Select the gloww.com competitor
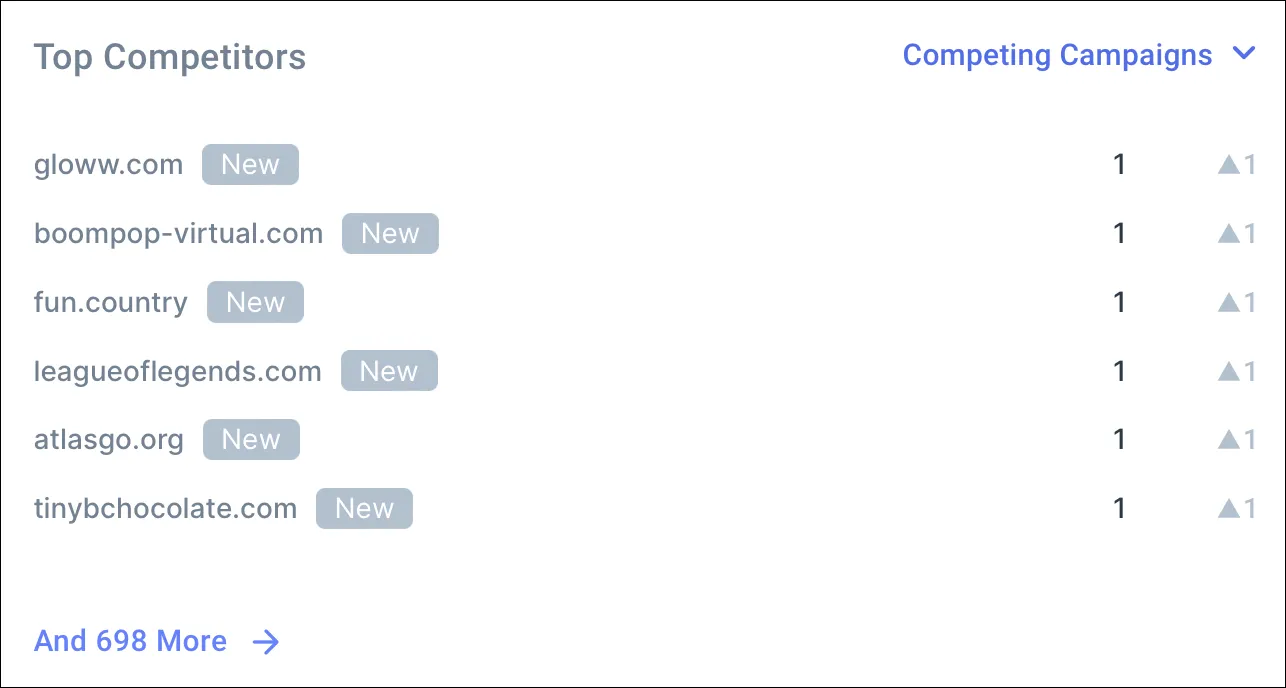This screenshot has height=688, width=1286. 109,165
